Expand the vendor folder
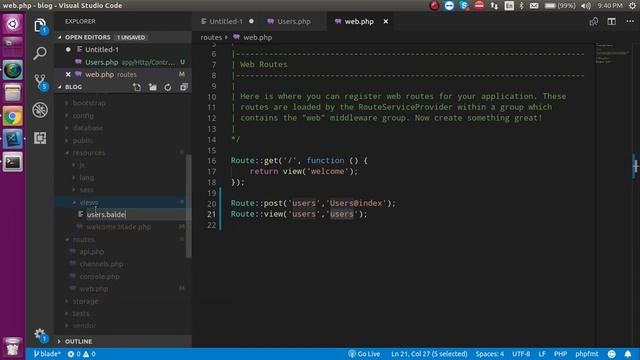 [x=84, y=326]
